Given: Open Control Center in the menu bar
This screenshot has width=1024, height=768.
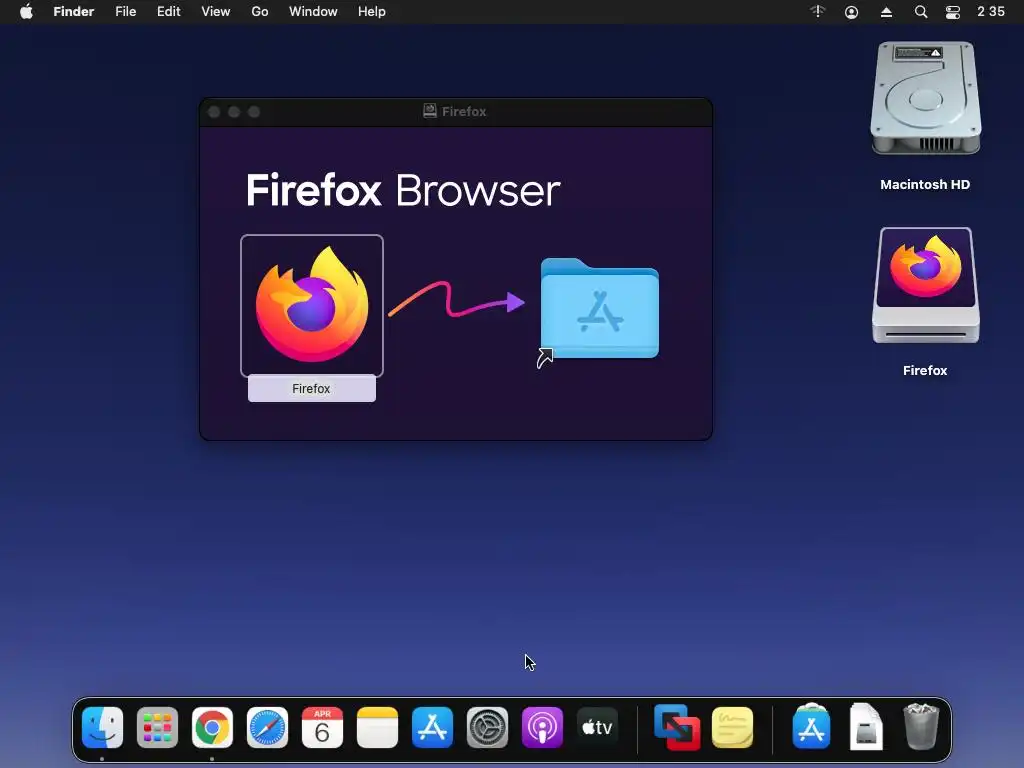Looking at the screenshot, I should [953, 12].
